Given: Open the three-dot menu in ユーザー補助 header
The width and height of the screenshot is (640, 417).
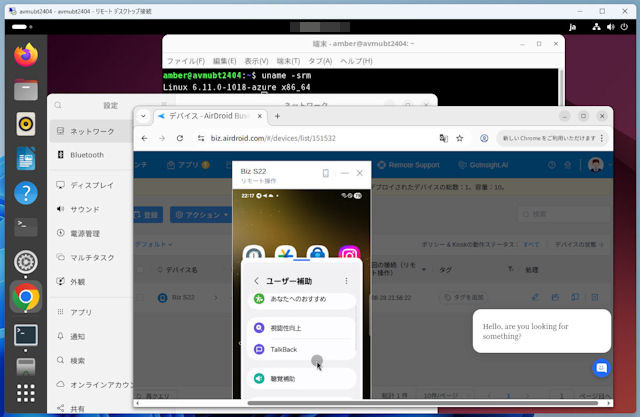Looking at the screenshot, I should (x=347, y=281).
